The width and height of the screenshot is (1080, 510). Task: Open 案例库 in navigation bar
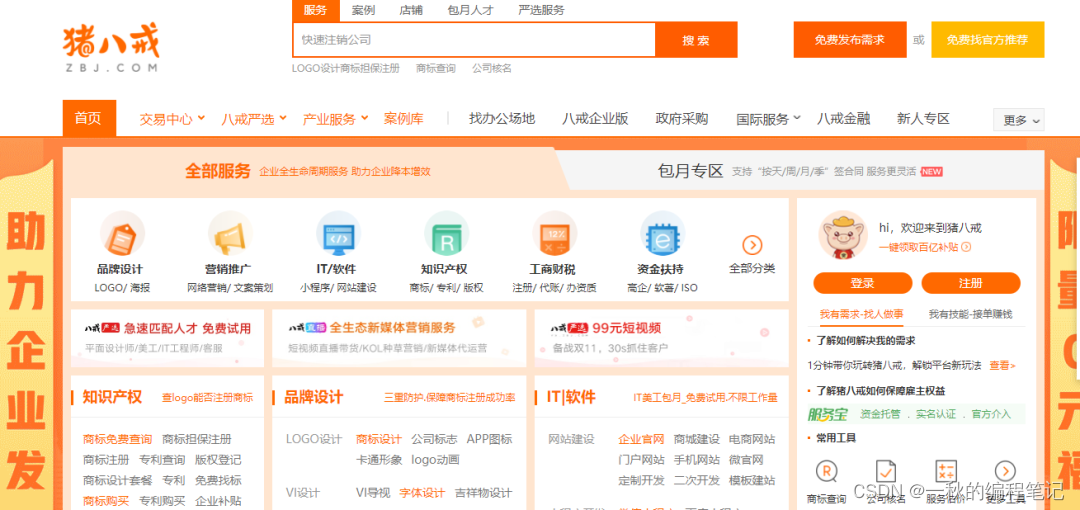pos(404,119)
